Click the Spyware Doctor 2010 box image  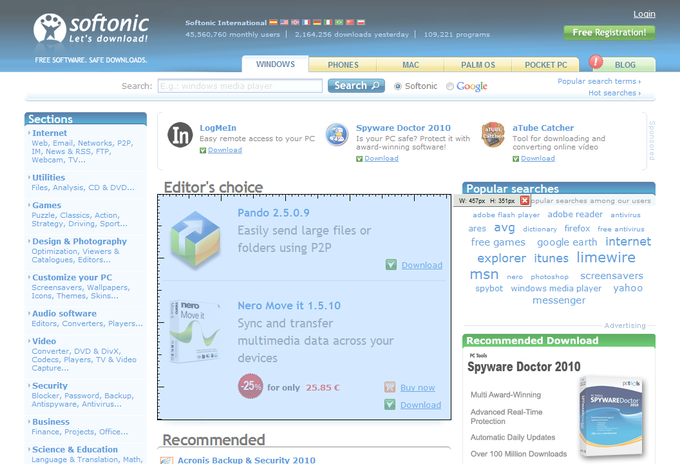pyautogui.click(x=611, y=416)
